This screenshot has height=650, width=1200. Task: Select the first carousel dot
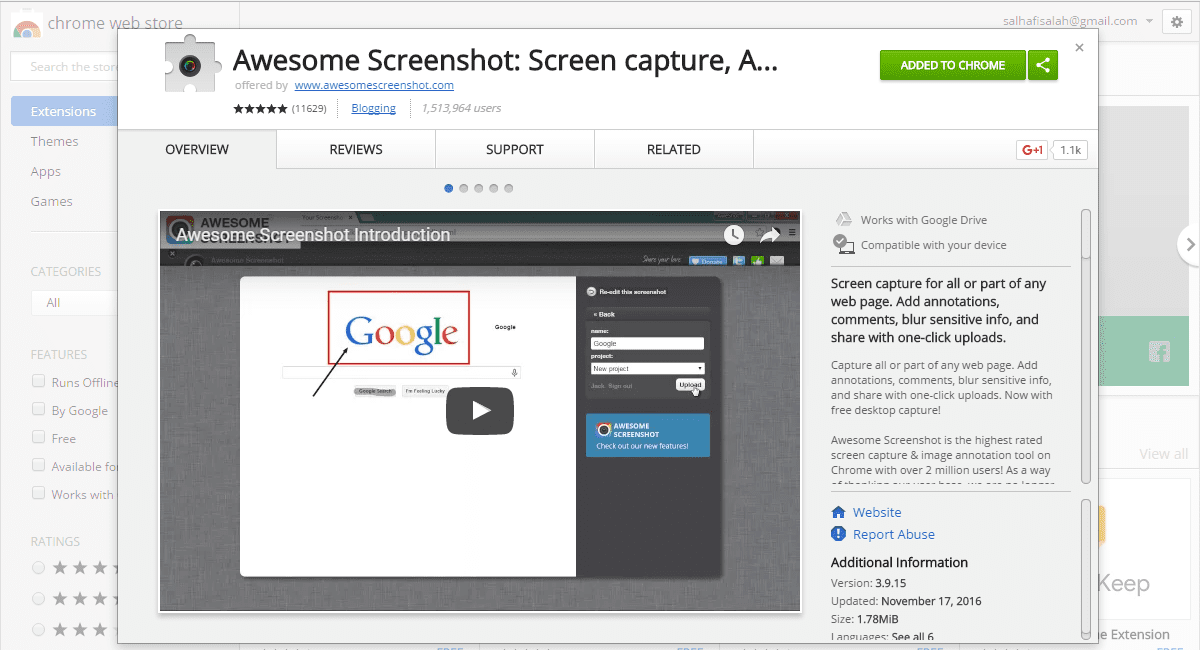[449, 188]
